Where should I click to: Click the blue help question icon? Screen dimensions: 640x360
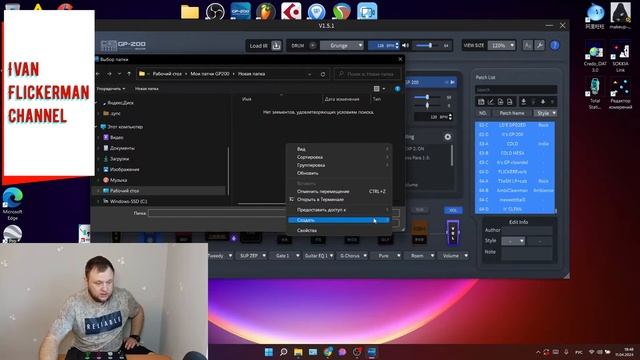[x=555, y=45]
